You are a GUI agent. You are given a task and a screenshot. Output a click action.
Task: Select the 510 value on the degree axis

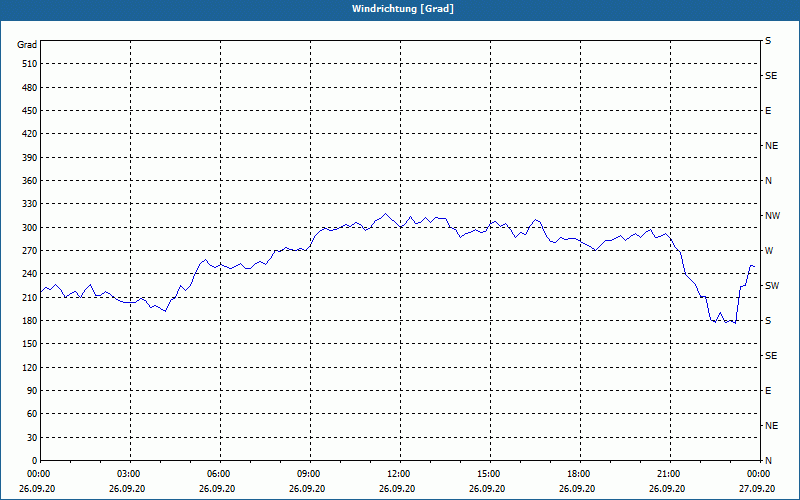[x=30, y=64]
